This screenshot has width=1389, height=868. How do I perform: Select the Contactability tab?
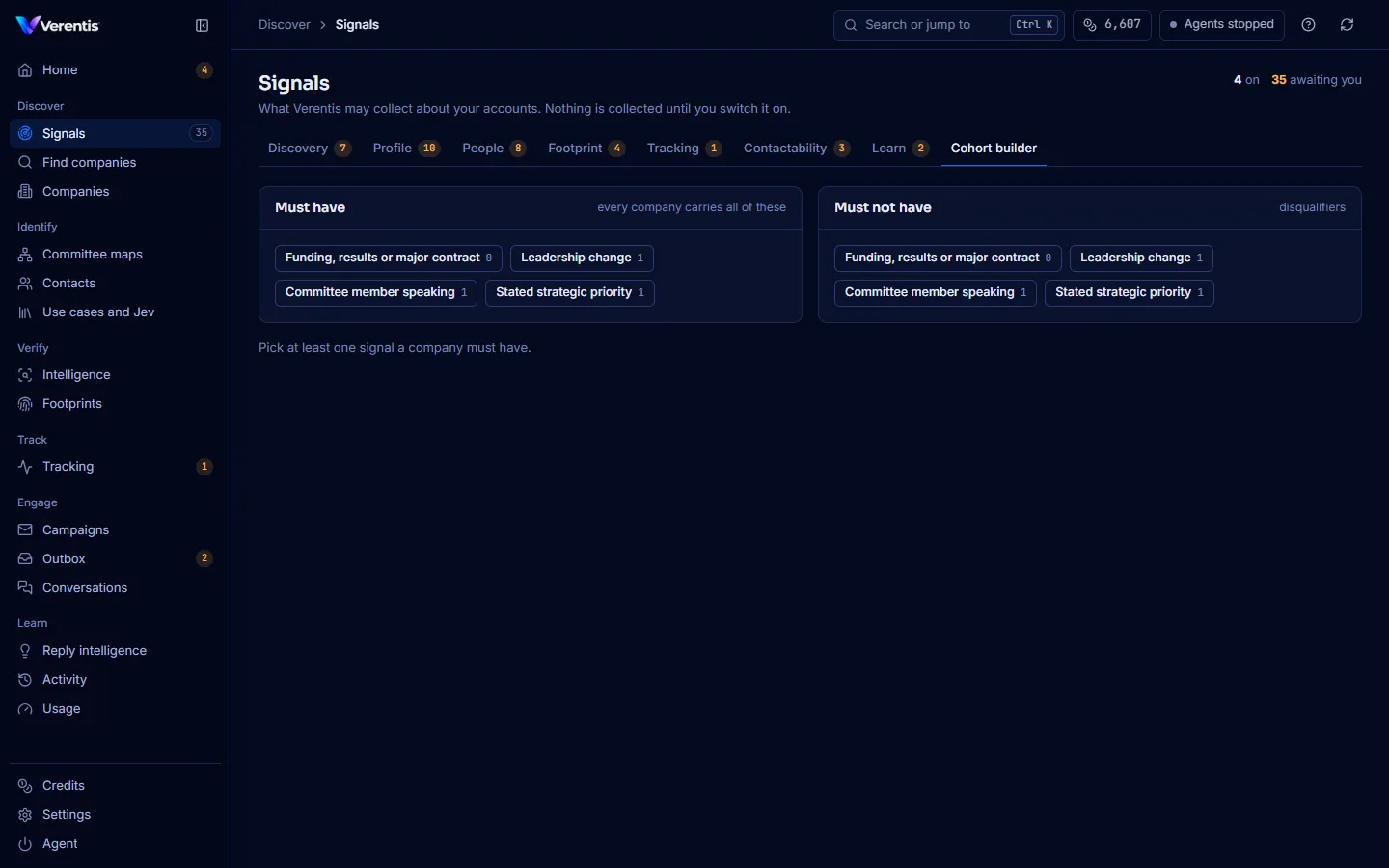coord(797,149)
